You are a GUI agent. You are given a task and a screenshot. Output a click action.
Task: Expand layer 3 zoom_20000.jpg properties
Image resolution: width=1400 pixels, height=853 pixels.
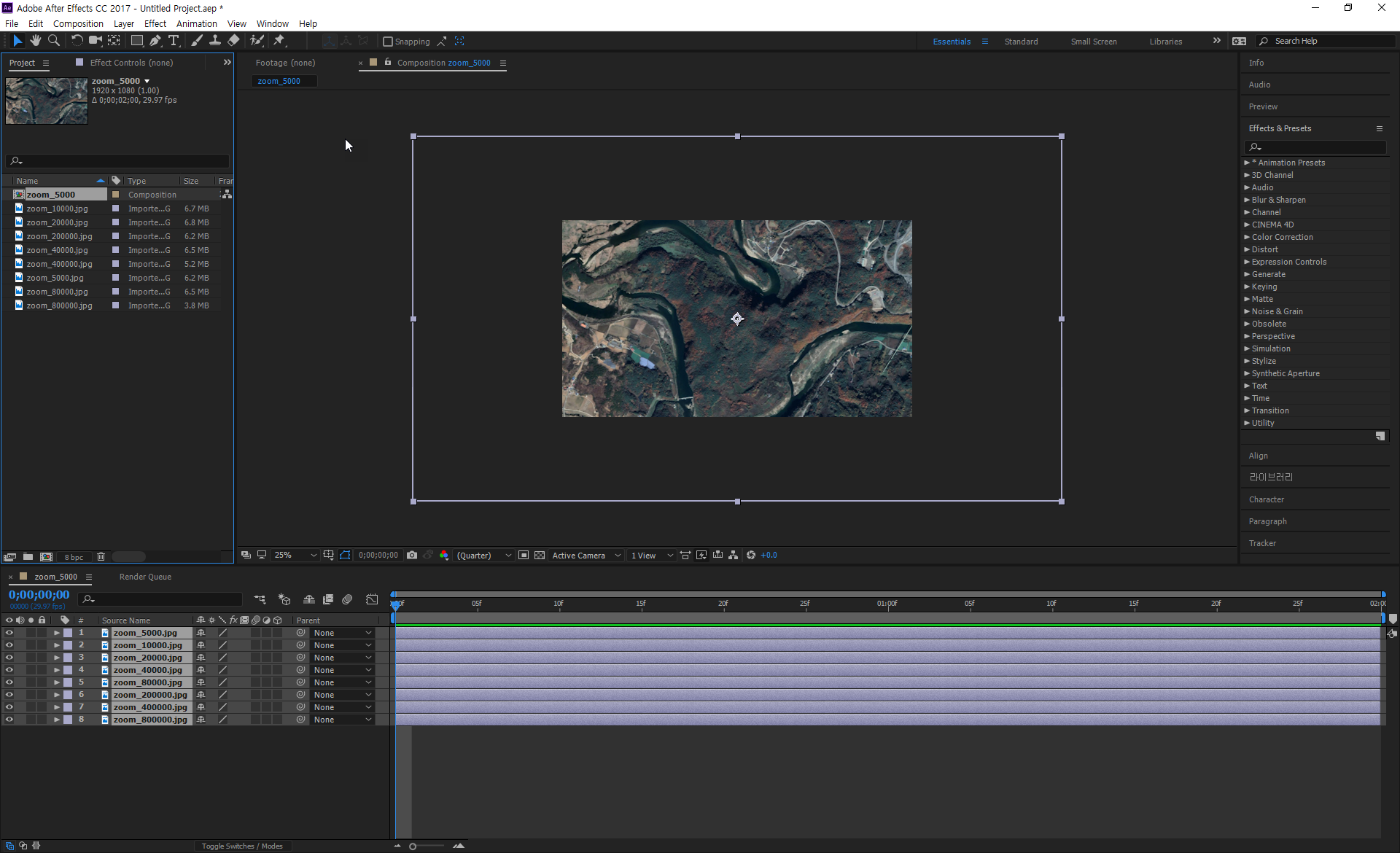(x=56, y=658)
